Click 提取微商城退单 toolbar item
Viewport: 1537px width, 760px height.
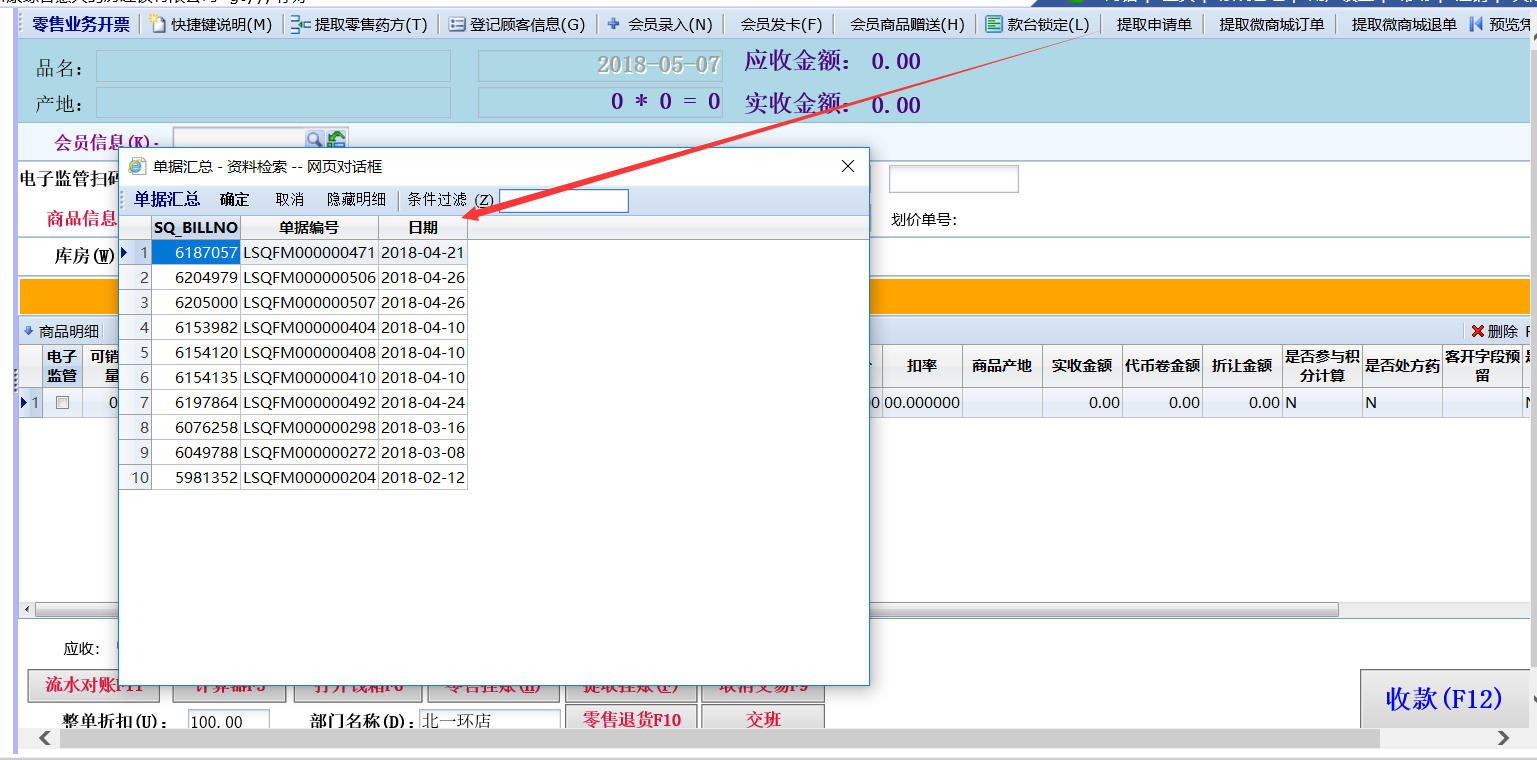(1404, 24)
